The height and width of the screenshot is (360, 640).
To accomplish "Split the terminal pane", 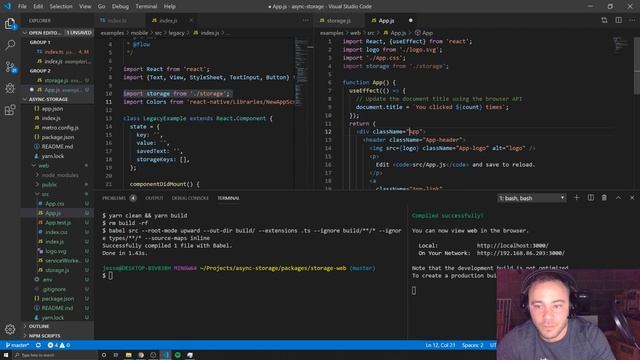I will coord(591,198).
